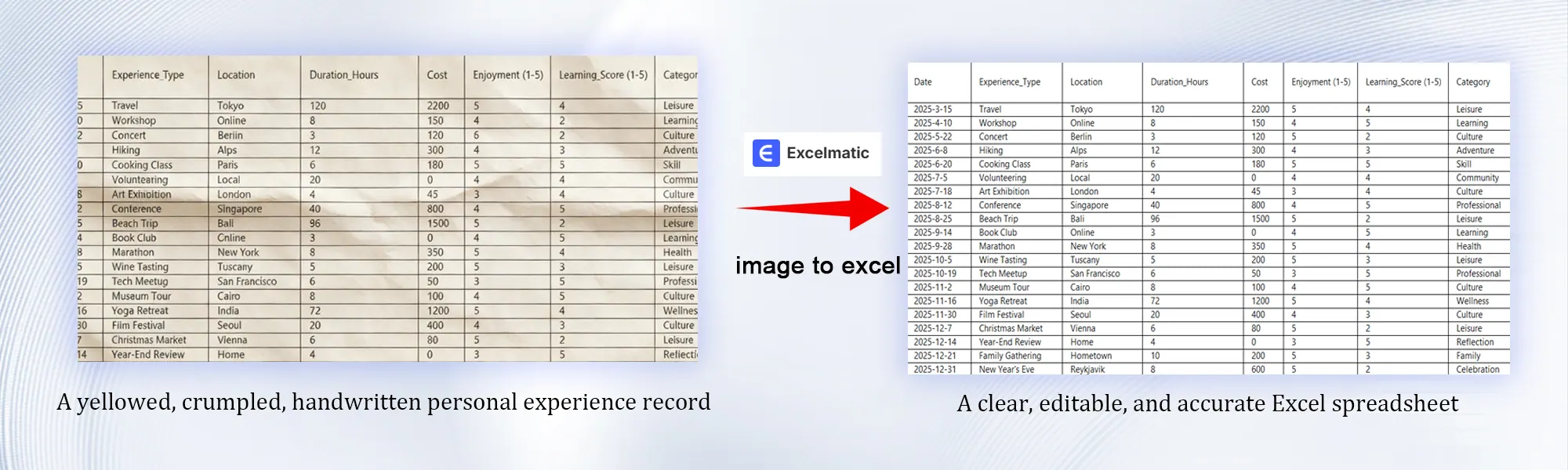Select the date cell 2025-7-18

point(932,192)
